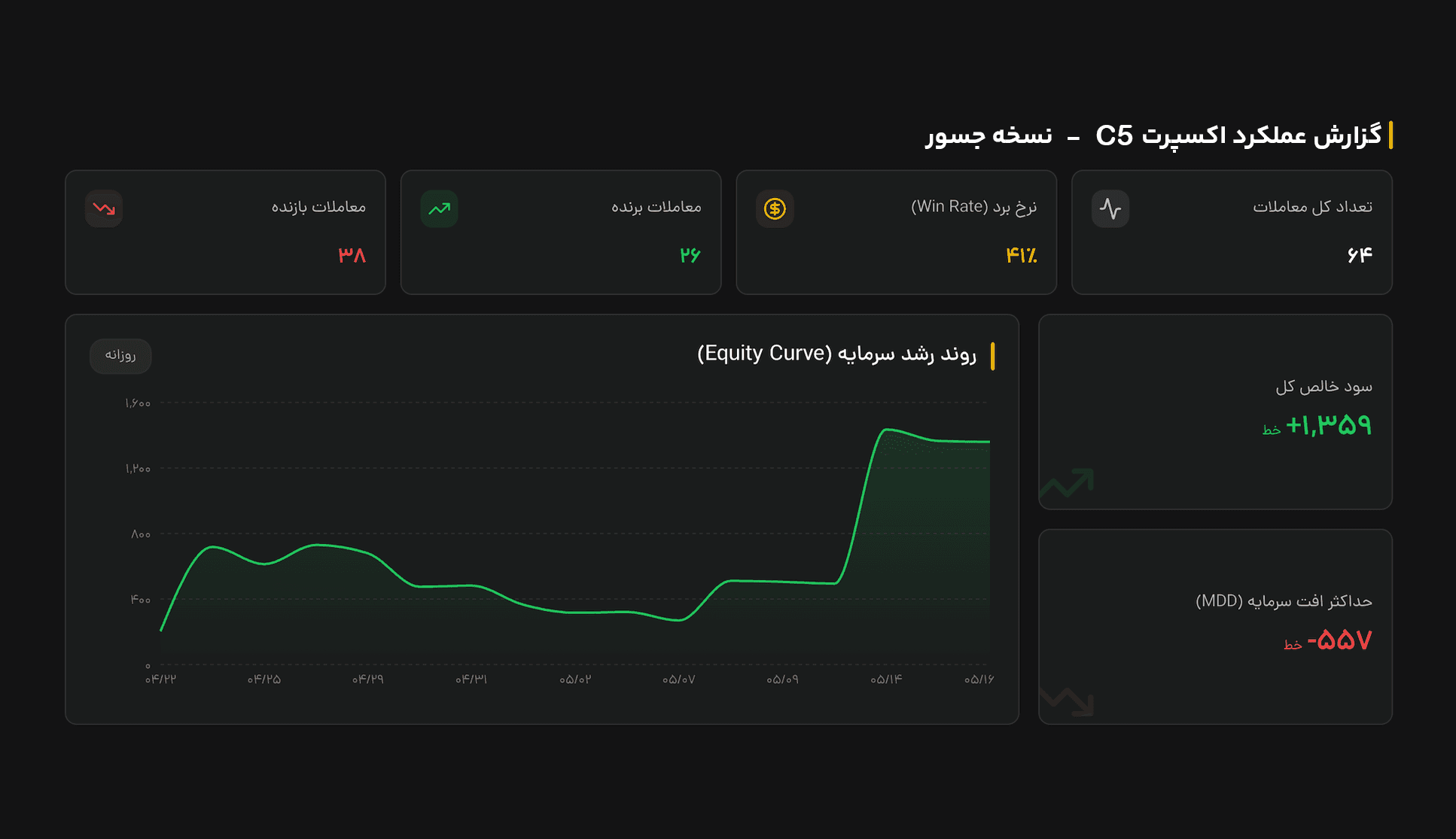
Task: Click the معاملات برنده label
Action: [x=656, y=207]
